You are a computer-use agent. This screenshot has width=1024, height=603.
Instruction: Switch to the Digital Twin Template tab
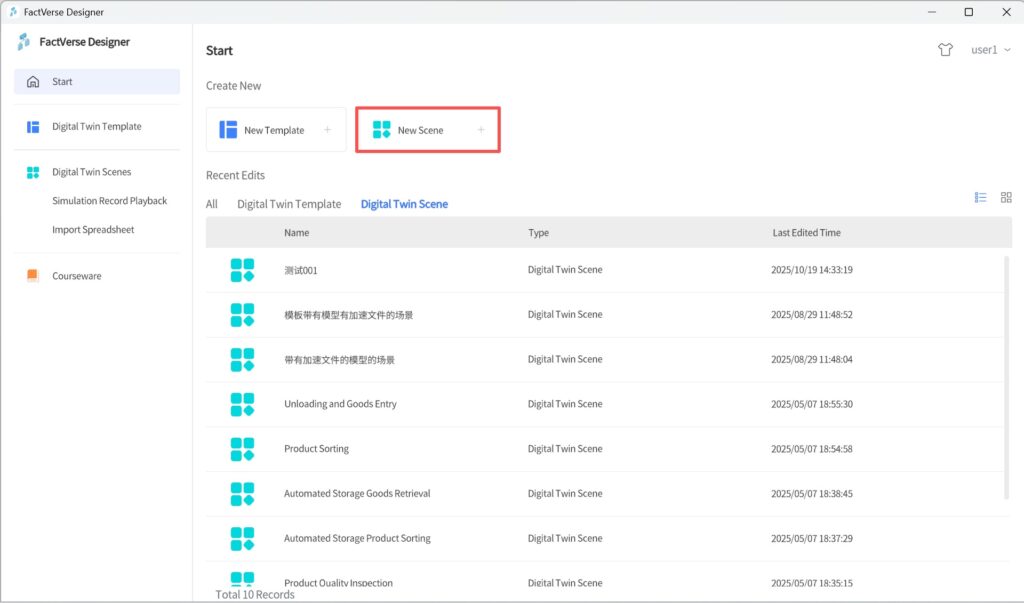click(289, 204)
